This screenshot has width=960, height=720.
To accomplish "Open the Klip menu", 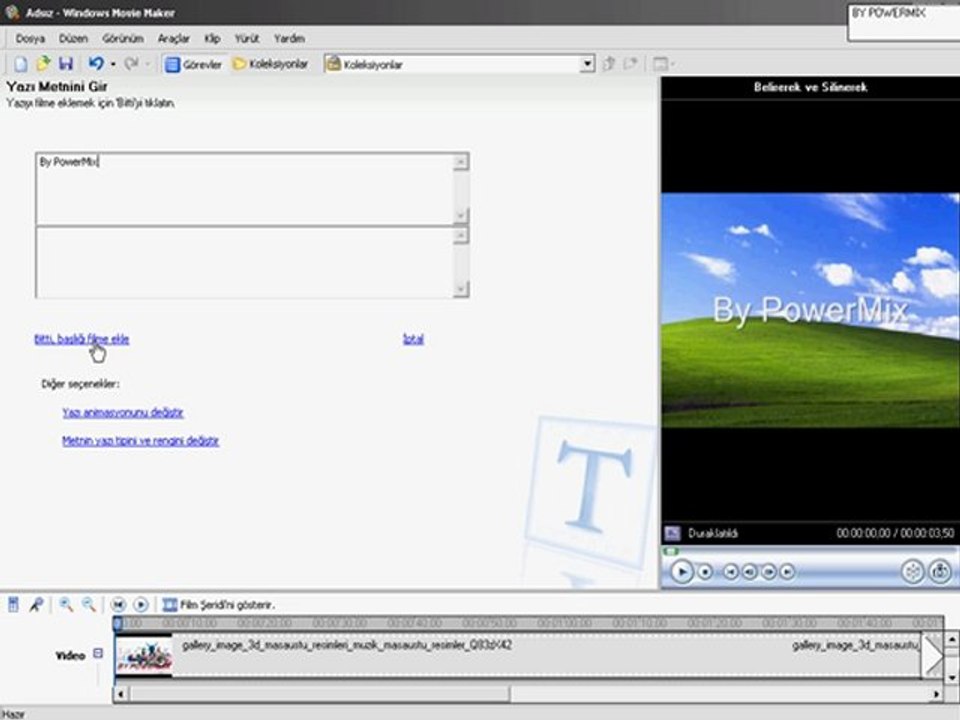I will (x=212, y=38).
